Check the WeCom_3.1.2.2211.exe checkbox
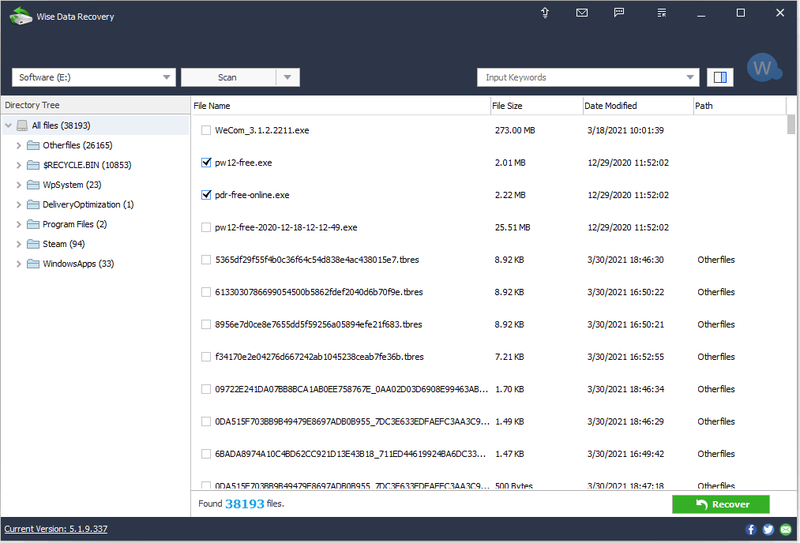The image size is (800, 543). (x=206, y=130)
